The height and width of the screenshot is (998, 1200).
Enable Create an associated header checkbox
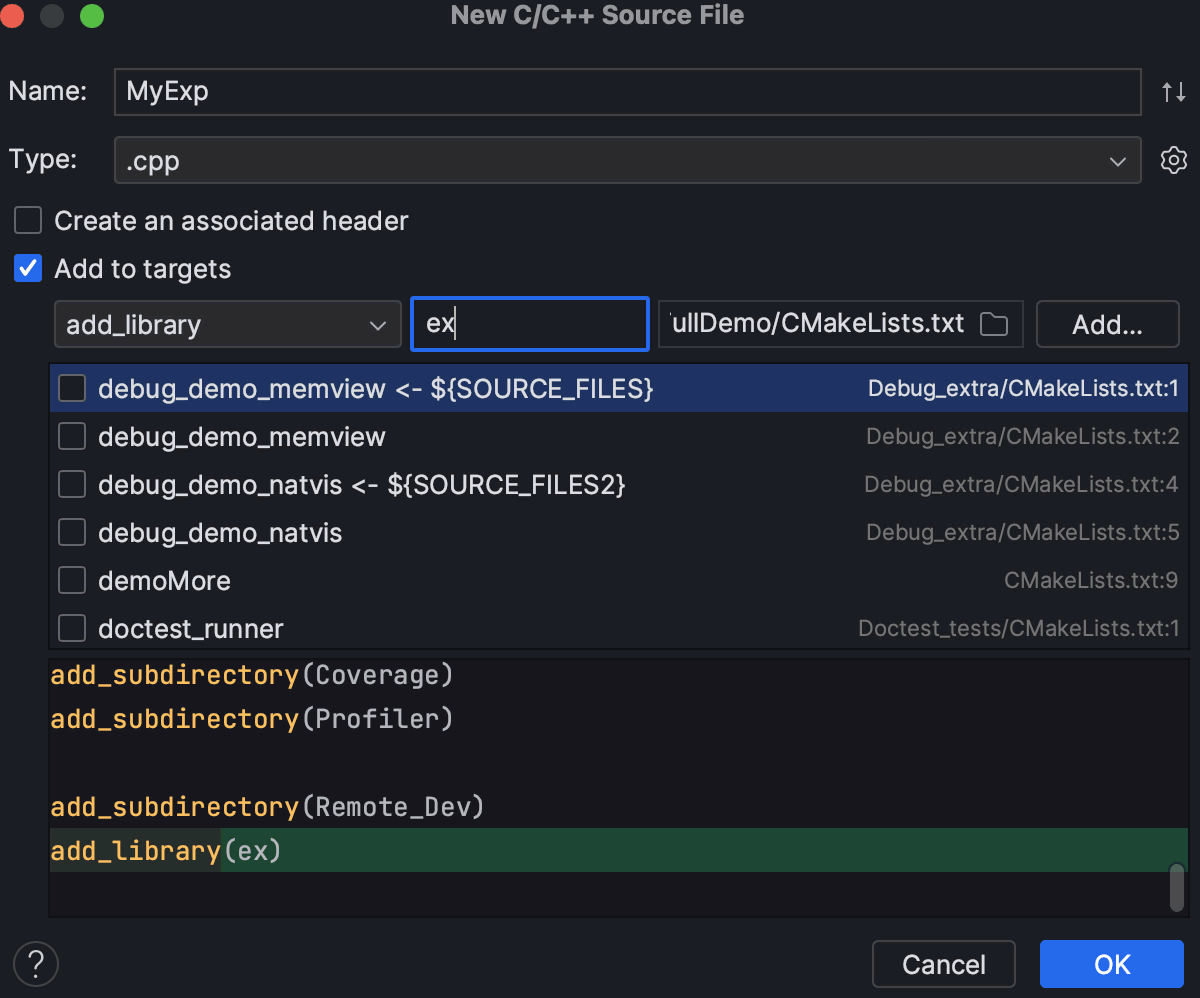(x=28, y=220)
